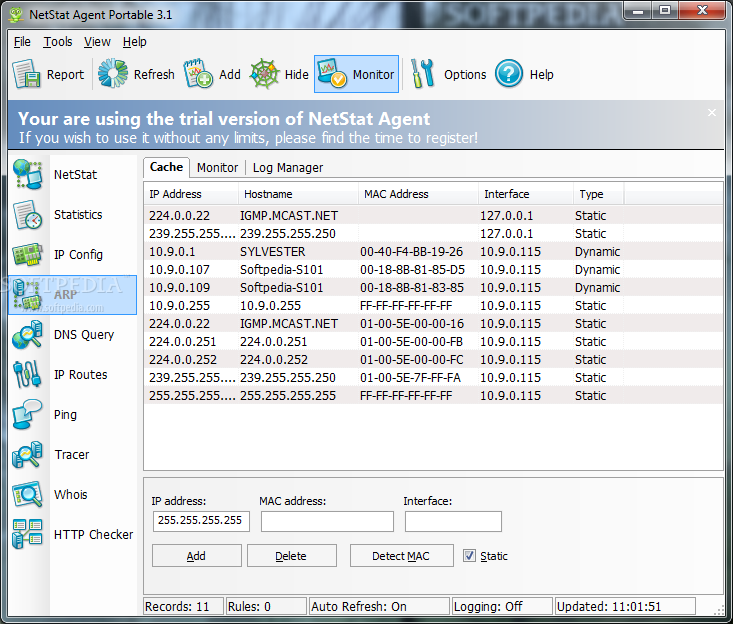Open the Statistics sidebar tool
This screenshot has height=624, width=733.
(x=72, y=215)
